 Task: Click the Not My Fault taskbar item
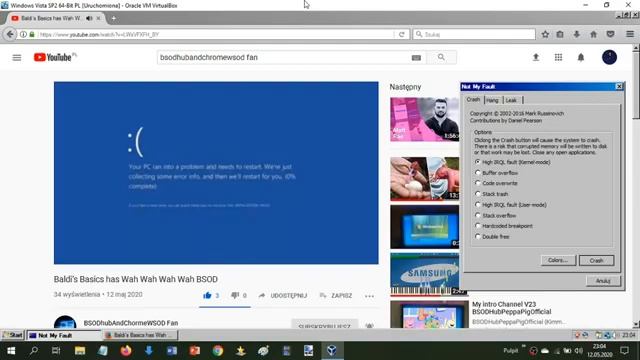point(63,336)
